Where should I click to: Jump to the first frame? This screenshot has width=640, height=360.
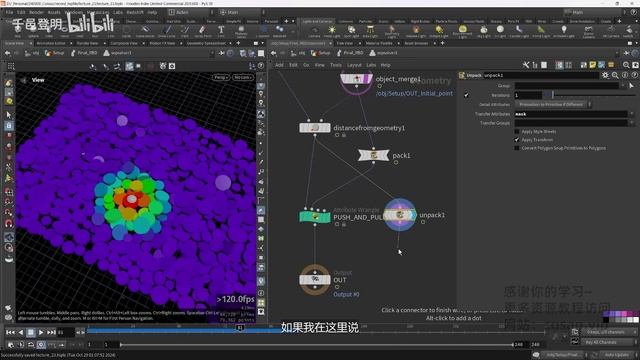pos(10,332)
